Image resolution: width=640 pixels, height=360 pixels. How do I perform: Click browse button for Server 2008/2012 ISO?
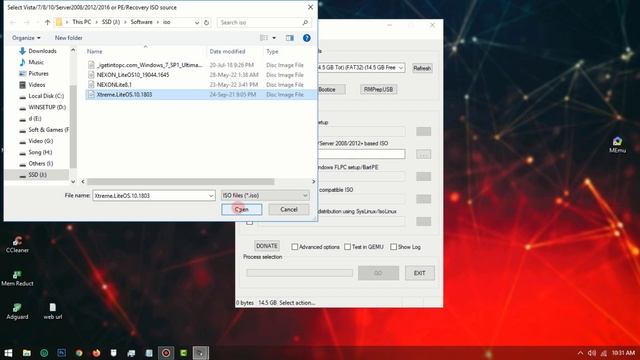[424, 154]
